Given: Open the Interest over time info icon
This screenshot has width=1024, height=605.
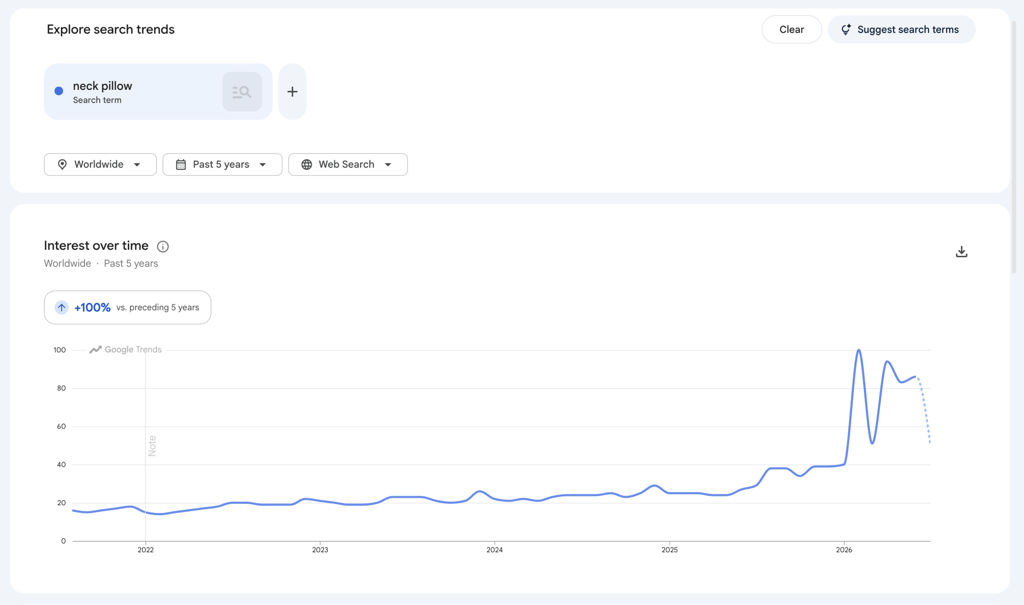Looking at the screenshot, I should (163, 246).
